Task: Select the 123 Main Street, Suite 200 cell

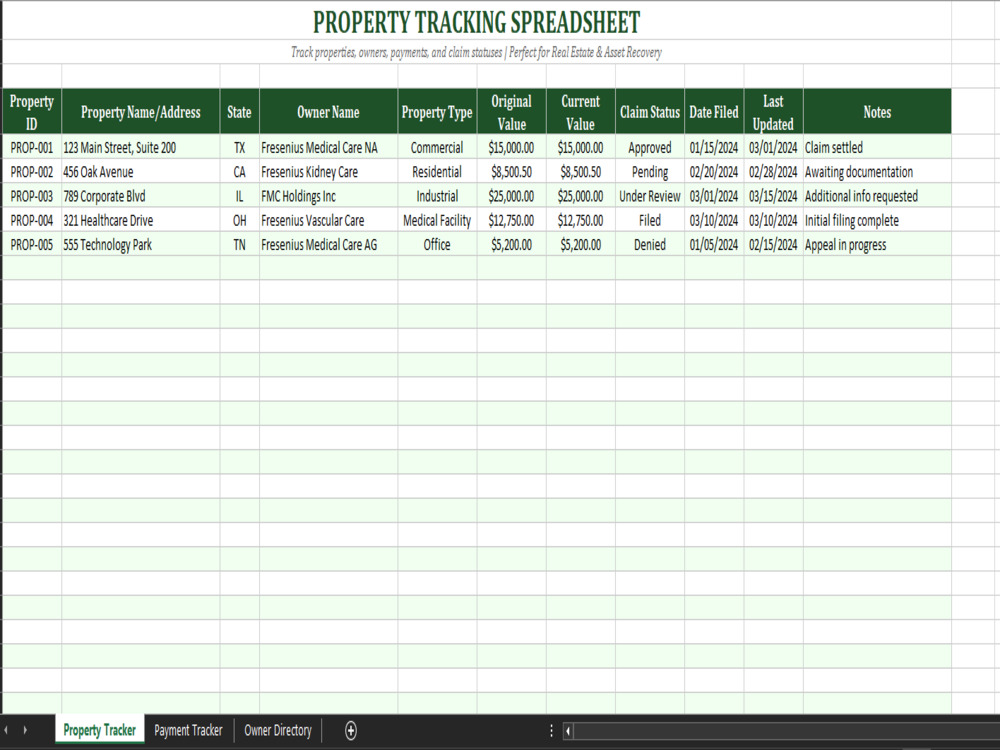Action: (x=141, y=147)
